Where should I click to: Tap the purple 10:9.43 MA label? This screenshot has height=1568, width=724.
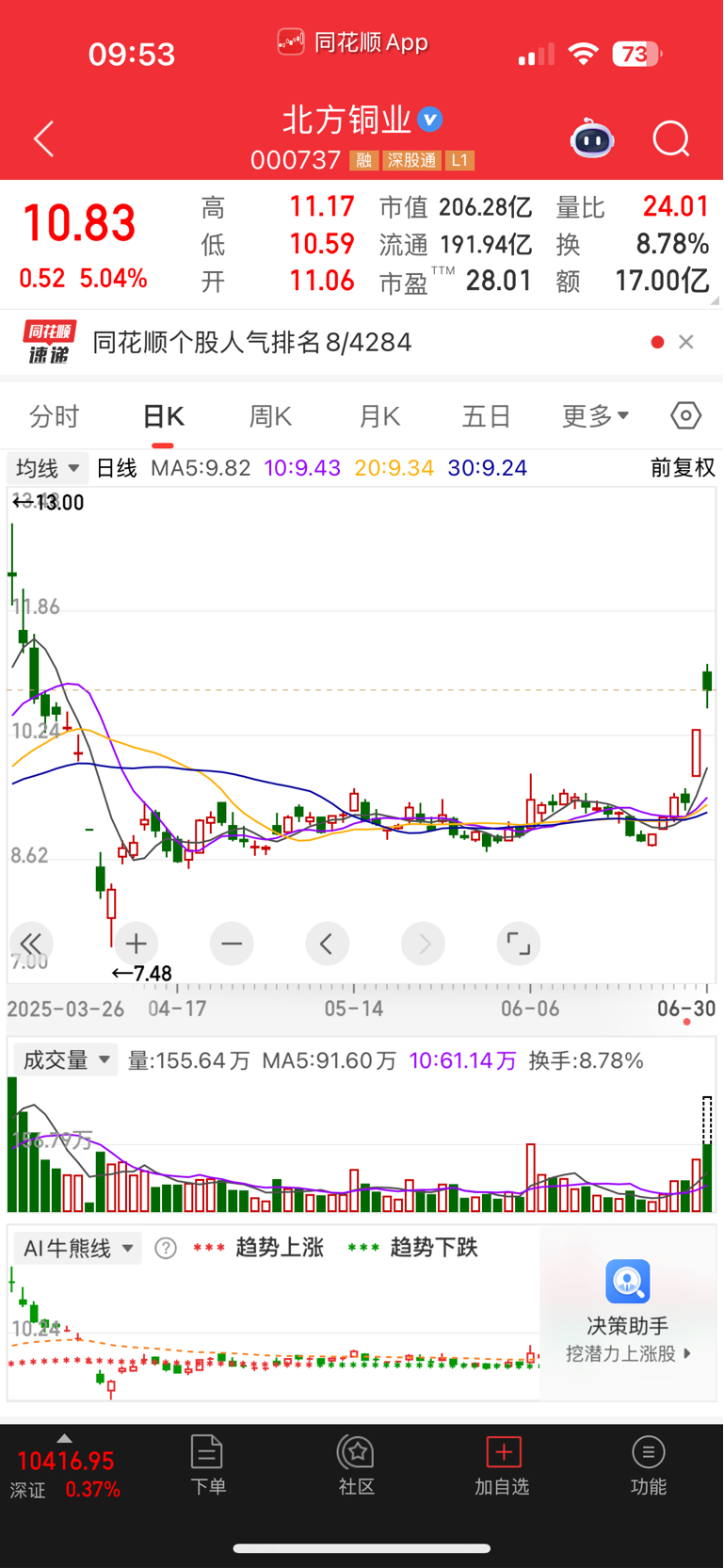click(x=302, y=468)
